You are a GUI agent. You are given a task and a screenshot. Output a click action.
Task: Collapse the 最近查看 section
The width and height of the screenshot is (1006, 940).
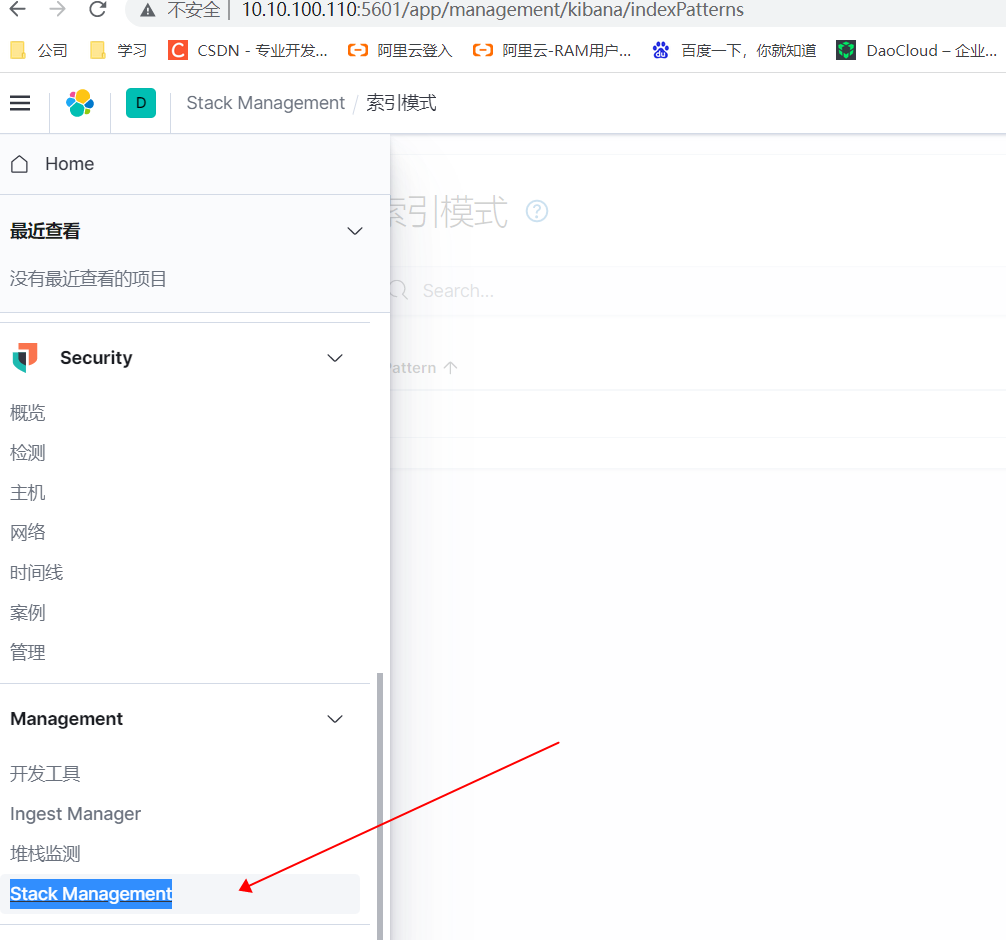click(355, 231)
